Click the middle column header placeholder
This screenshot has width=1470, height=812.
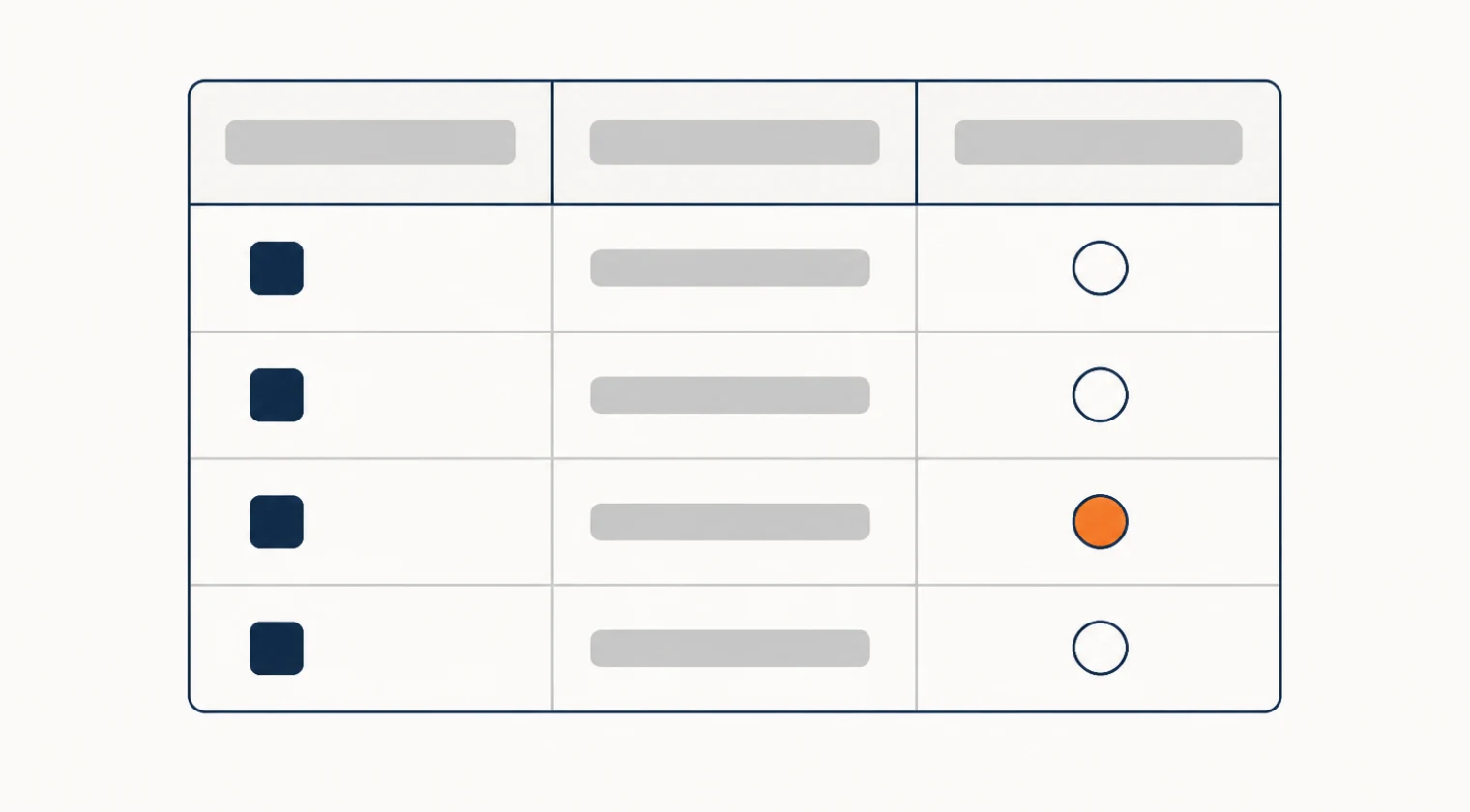point(734,142)
